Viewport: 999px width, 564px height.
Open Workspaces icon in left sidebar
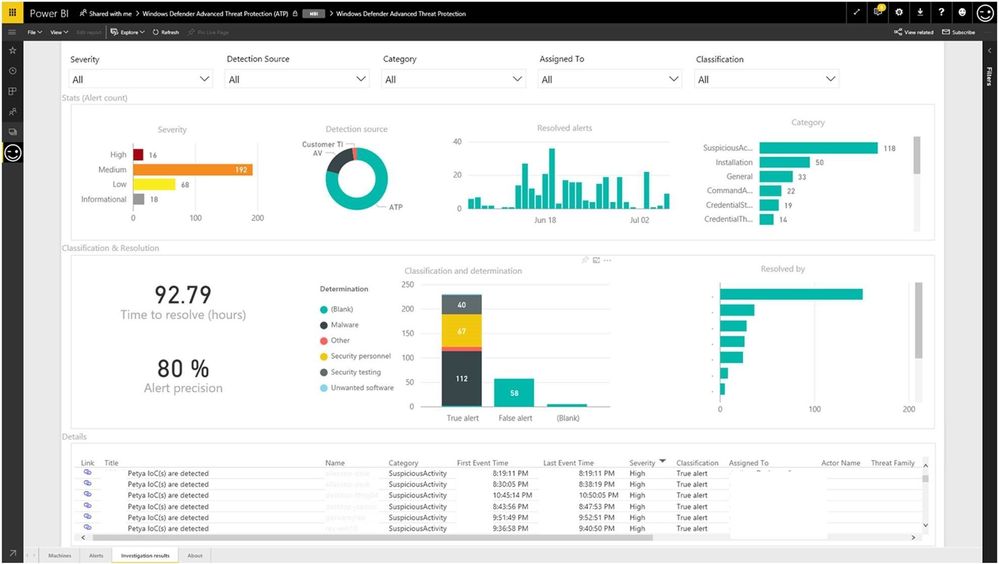coord(12,132)
